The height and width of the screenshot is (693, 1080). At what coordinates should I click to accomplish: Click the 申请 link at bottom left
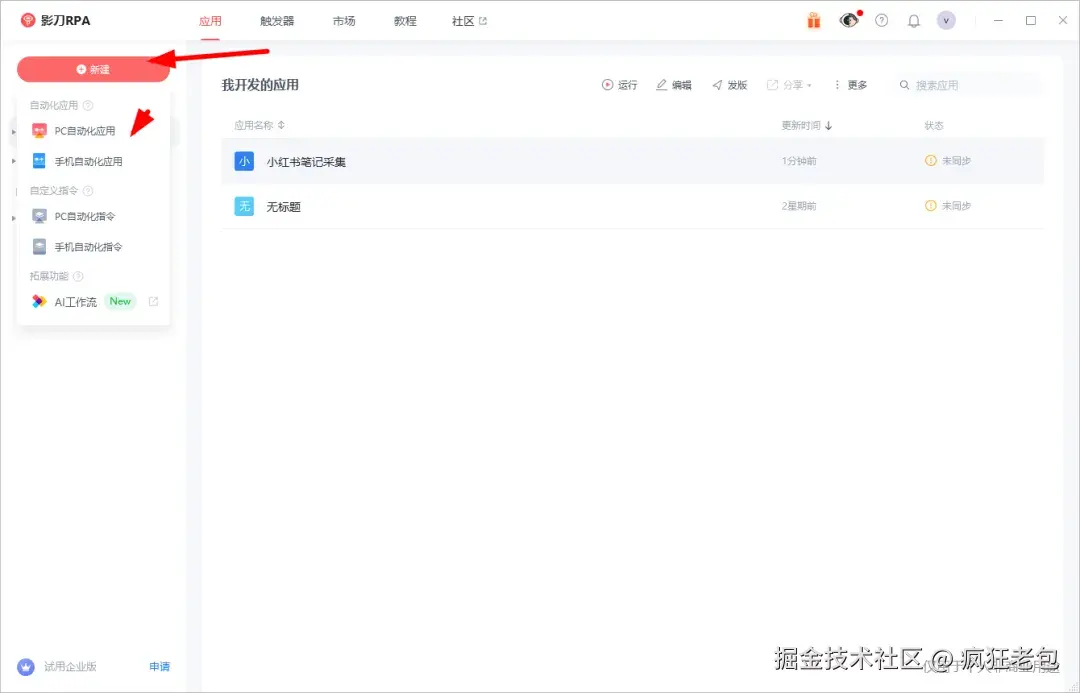tap(159, 666)
